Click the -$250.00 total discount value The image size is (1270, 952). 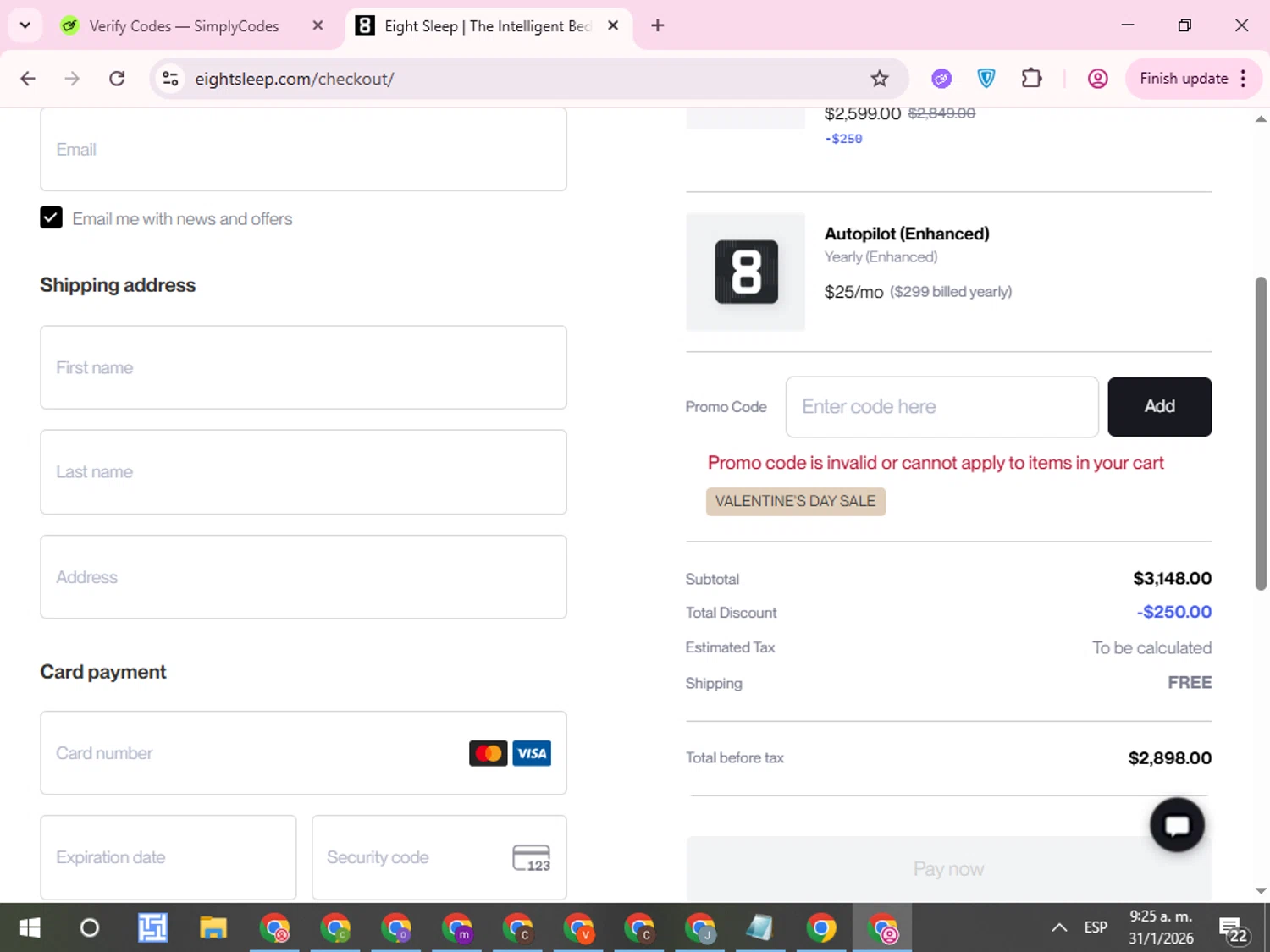coord(1174,612)
